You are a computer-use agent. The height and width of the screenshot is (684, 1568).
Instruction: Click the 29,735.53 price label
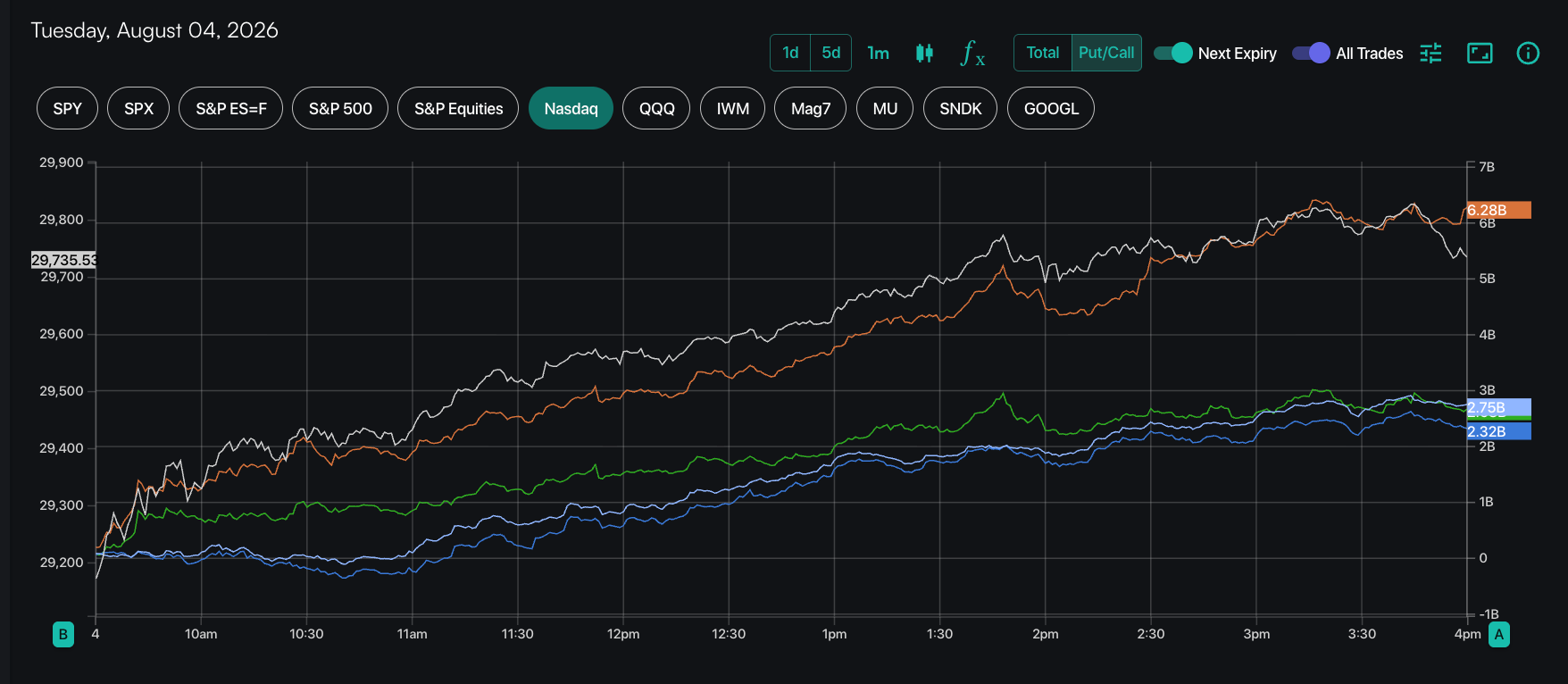pos(63,260)
